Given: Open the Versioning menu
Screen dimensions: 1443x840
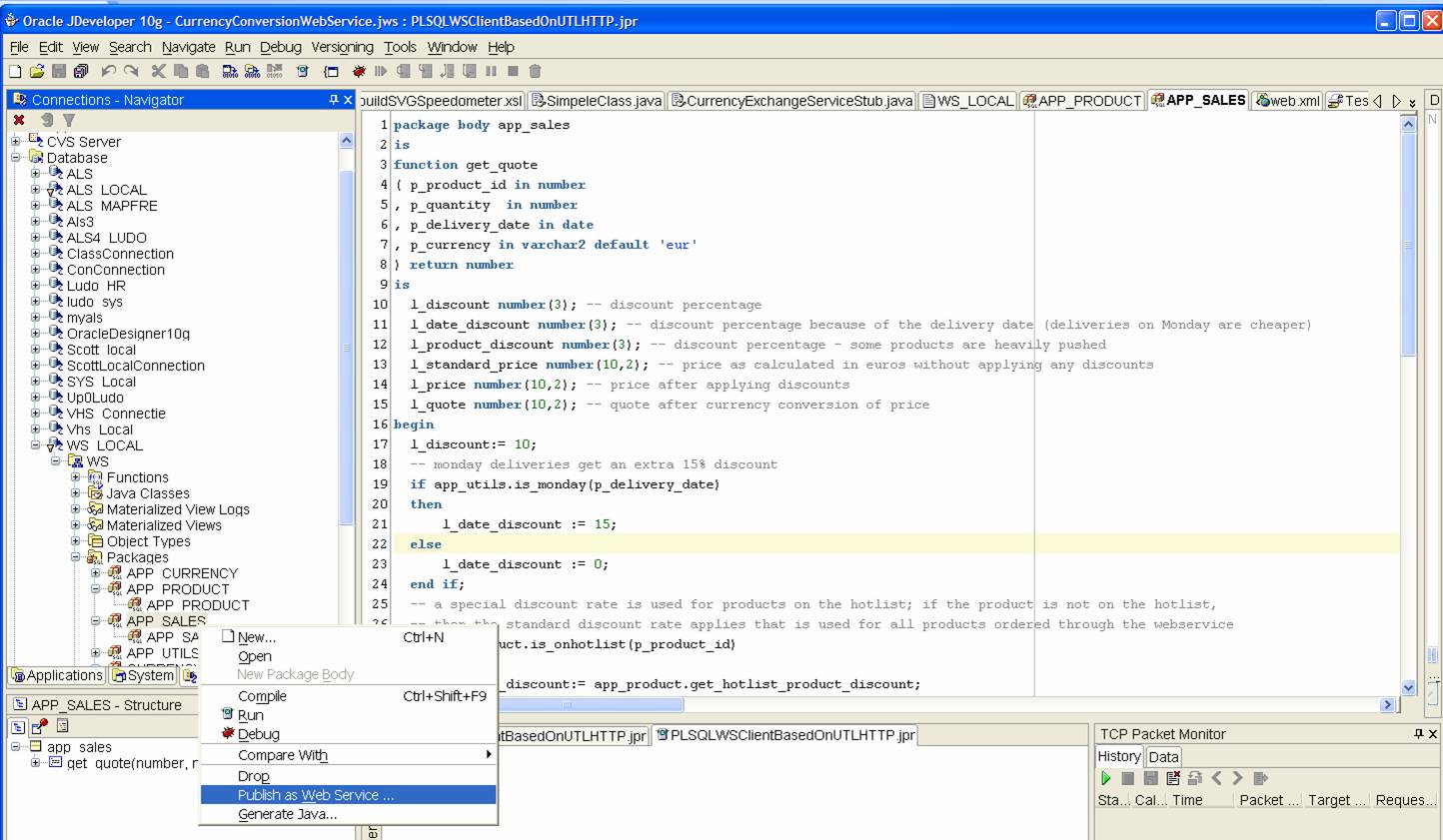Looking at the screenshot, I should [342, 47].
